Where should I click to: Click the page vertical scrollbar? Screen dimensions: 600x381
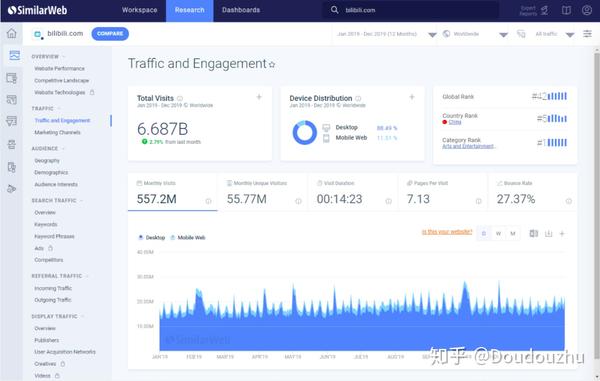(597, 205)
